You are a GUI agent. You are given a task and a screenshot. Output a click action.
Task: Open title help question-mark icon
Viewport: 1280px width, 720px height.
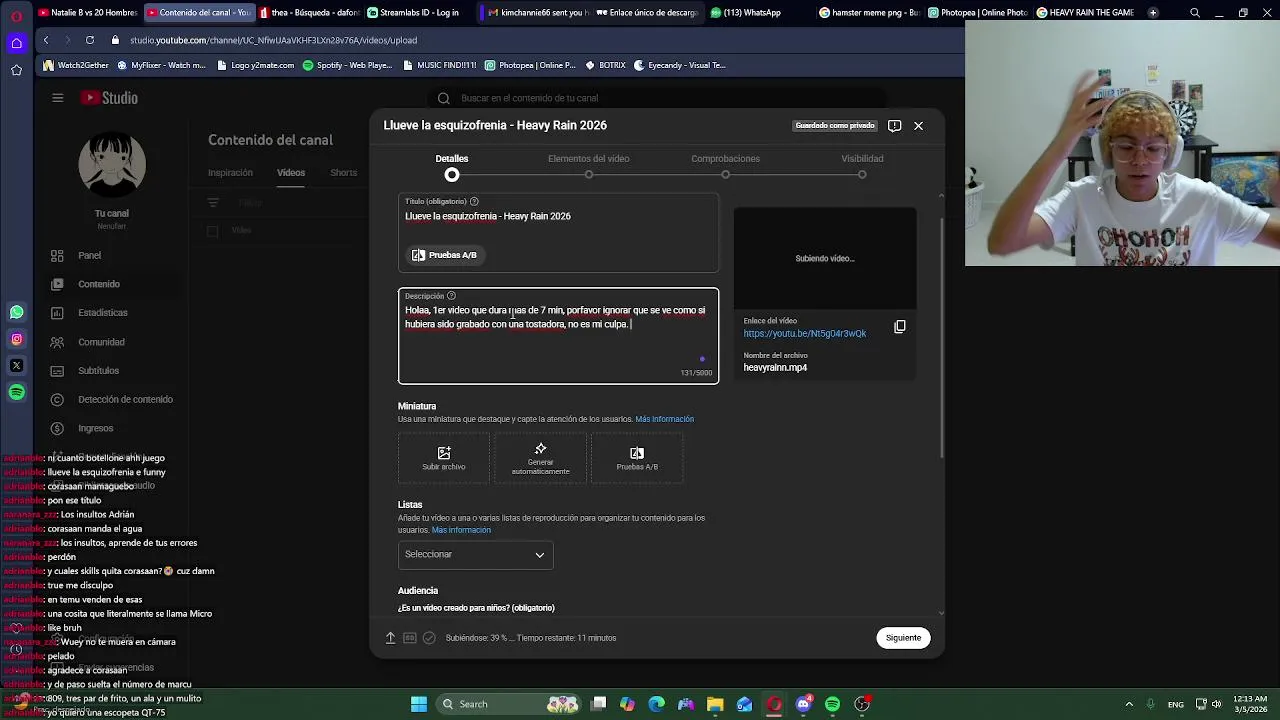474,201
